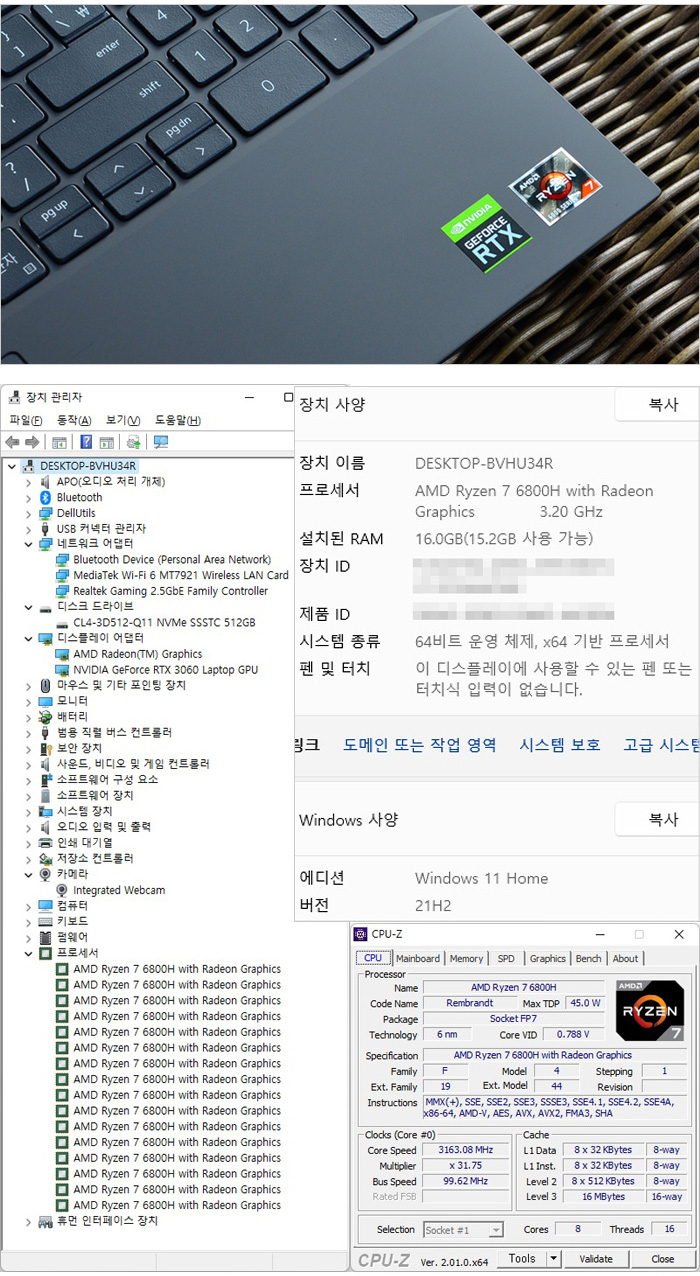700x1276 pixels.
Task: Click the Tools button in CPU-Z
Action: point(522,1259)
